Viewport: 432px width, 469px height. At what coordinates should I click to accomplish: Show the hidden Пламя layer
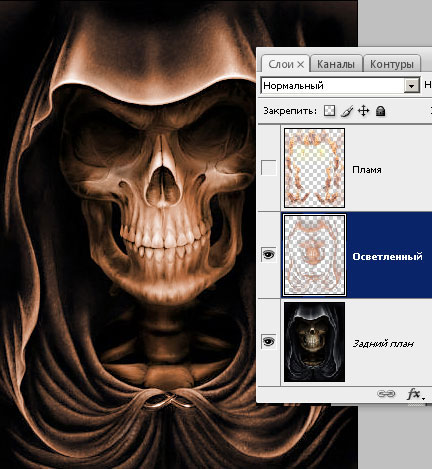(x=269, y=168)
